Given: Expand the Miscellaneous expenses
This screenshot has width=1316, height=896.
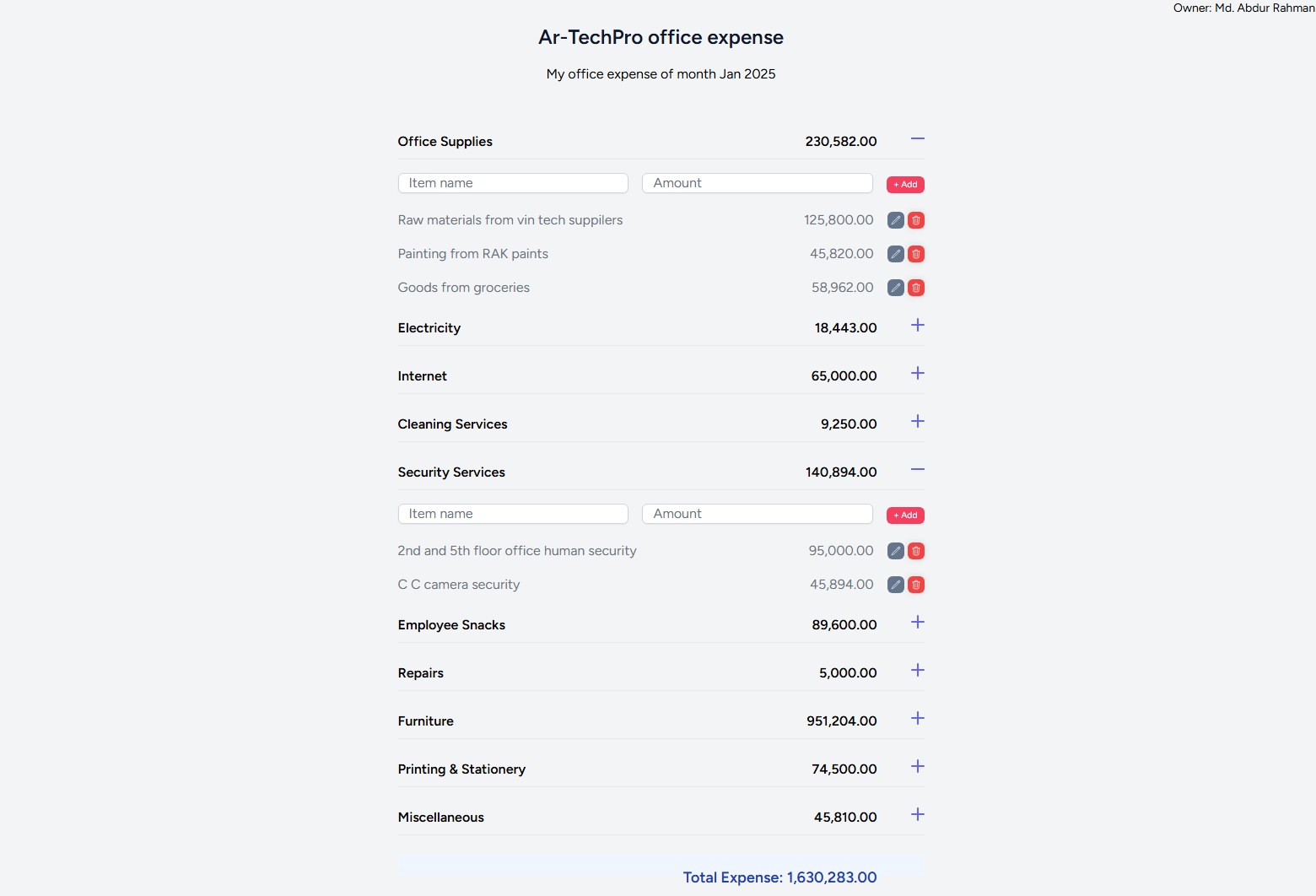Looking at the screenshot, I should pyautogui.click(x=918, y=815).
